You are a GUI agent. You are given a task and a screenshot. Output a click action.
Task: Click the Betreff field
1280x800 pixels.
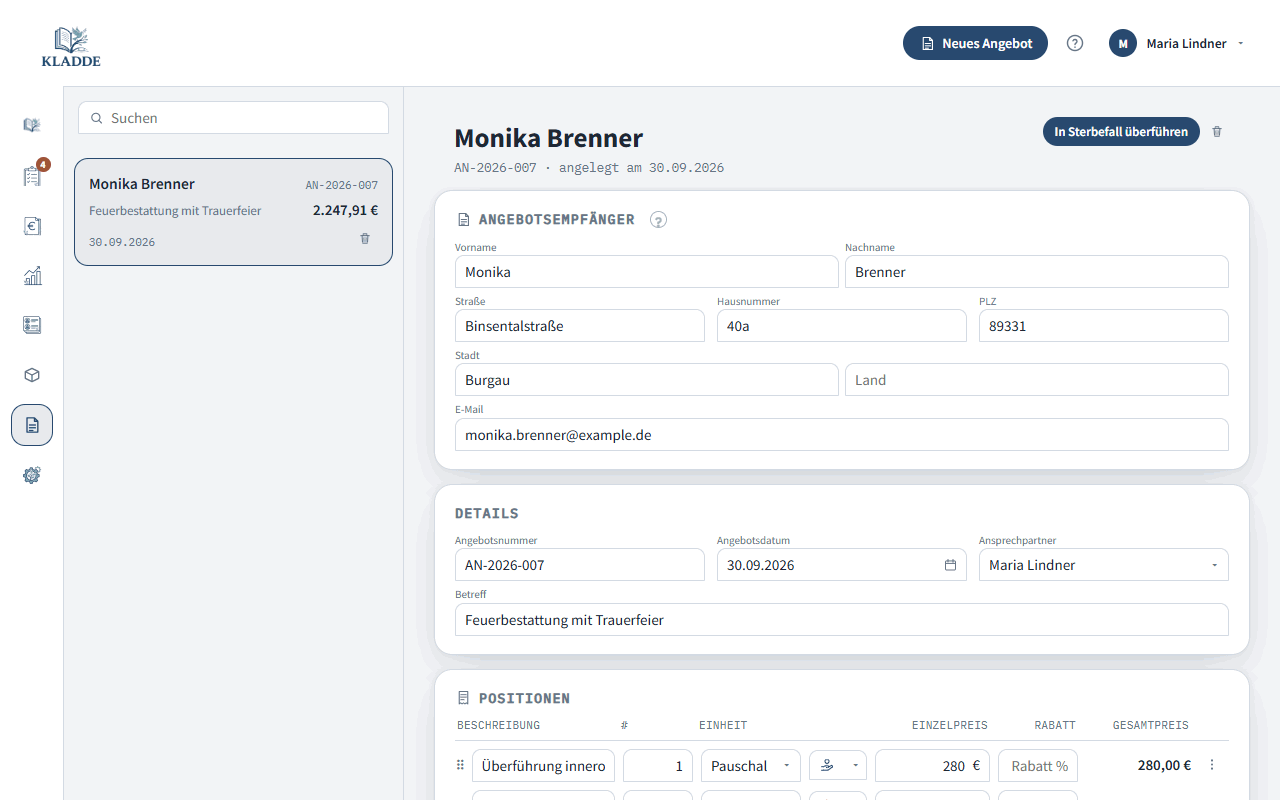842,620
